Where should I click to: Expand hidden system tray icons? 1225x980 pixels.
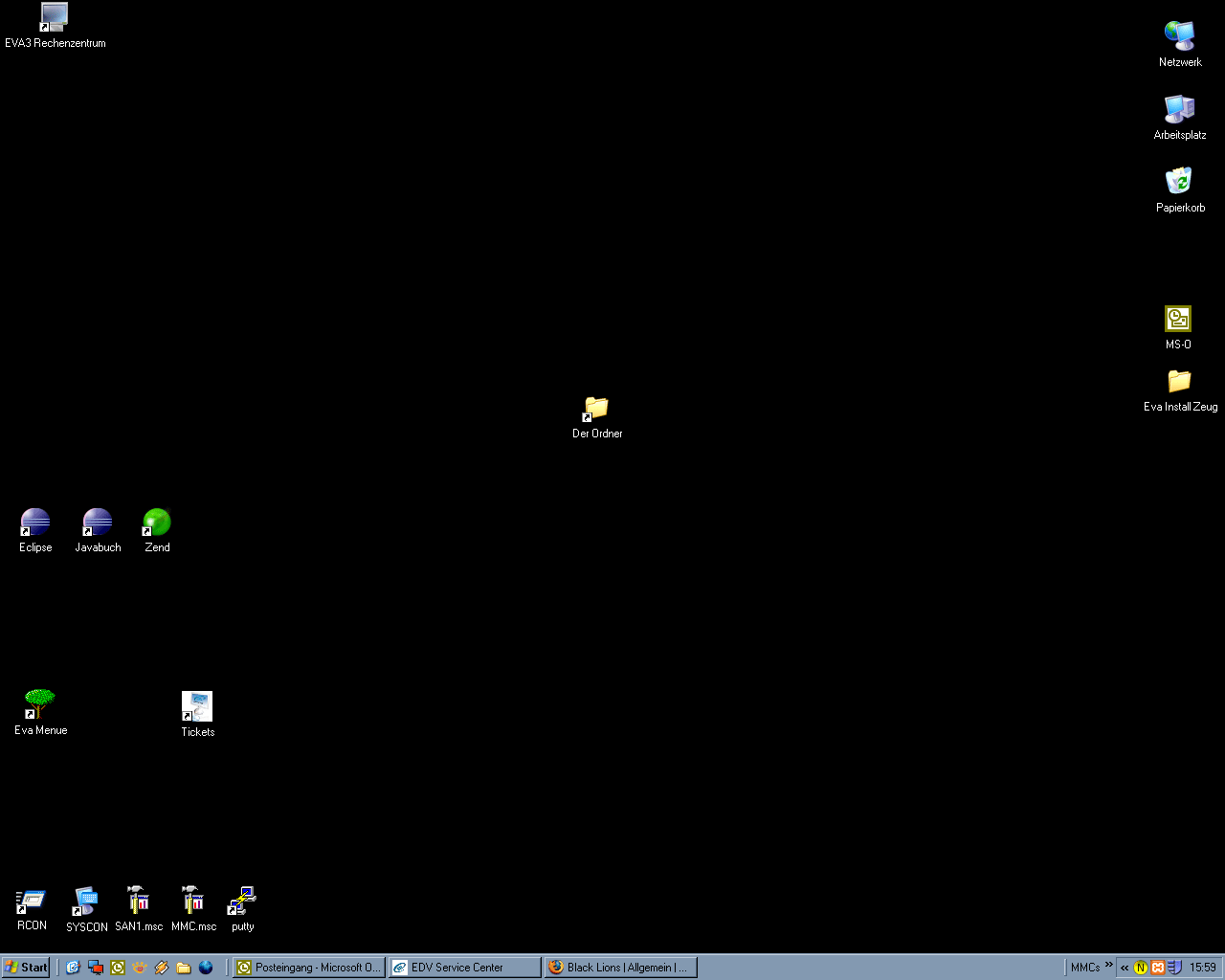point(1125,968)
